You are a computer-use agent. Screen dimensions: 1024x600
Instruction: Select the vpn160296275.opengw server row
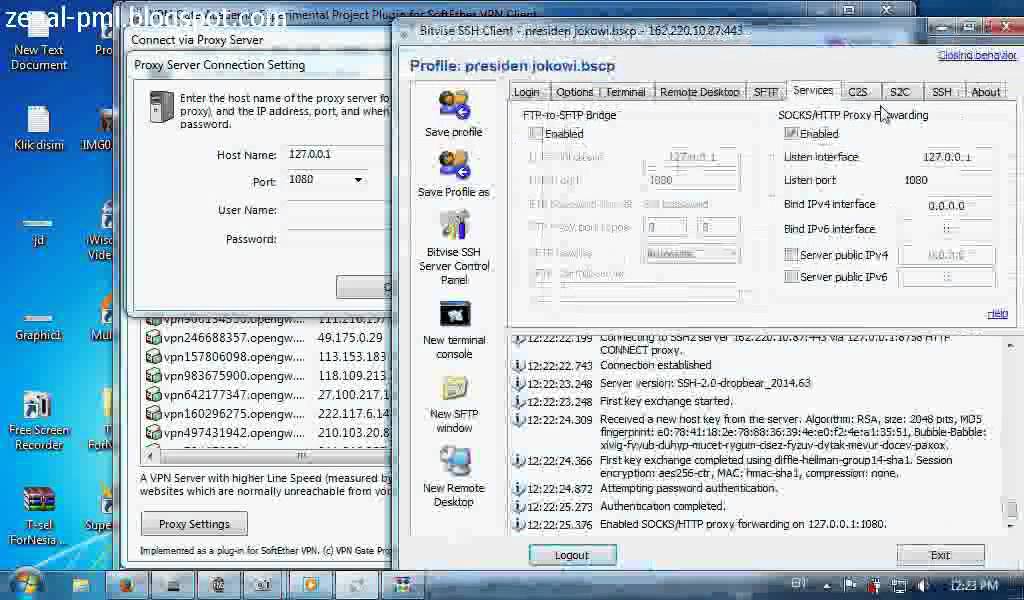268,414
